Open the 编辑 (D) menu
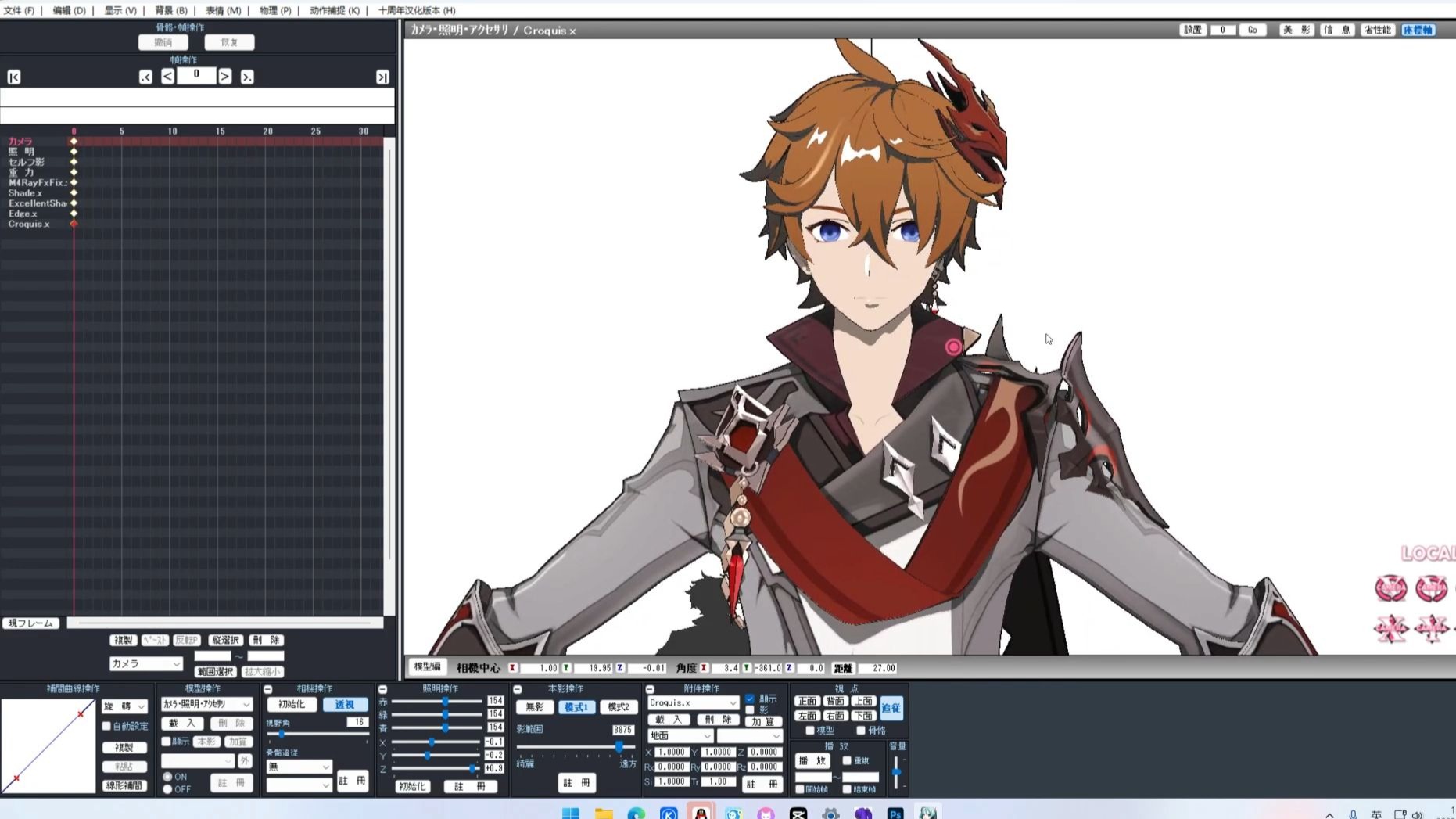This screenshot has height=819, width=1456. [69, 10]
